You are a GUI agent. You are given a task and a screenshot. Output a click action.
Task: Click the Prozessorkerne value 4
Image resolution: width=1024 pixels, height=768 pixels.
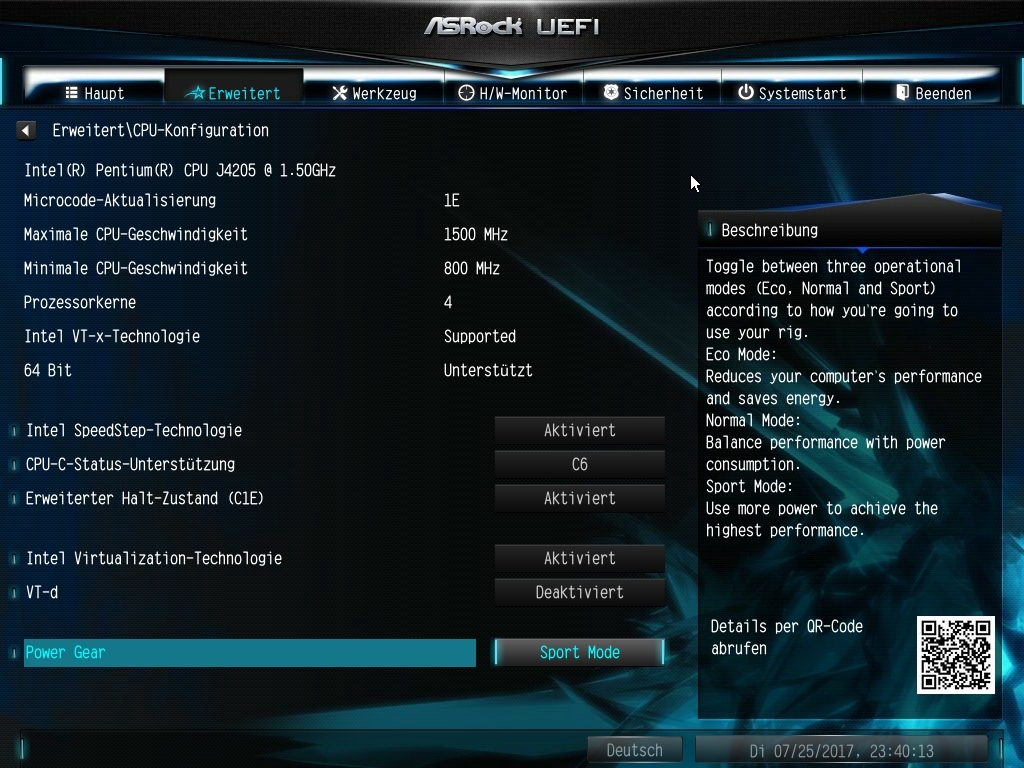click(x=448, y=302)
